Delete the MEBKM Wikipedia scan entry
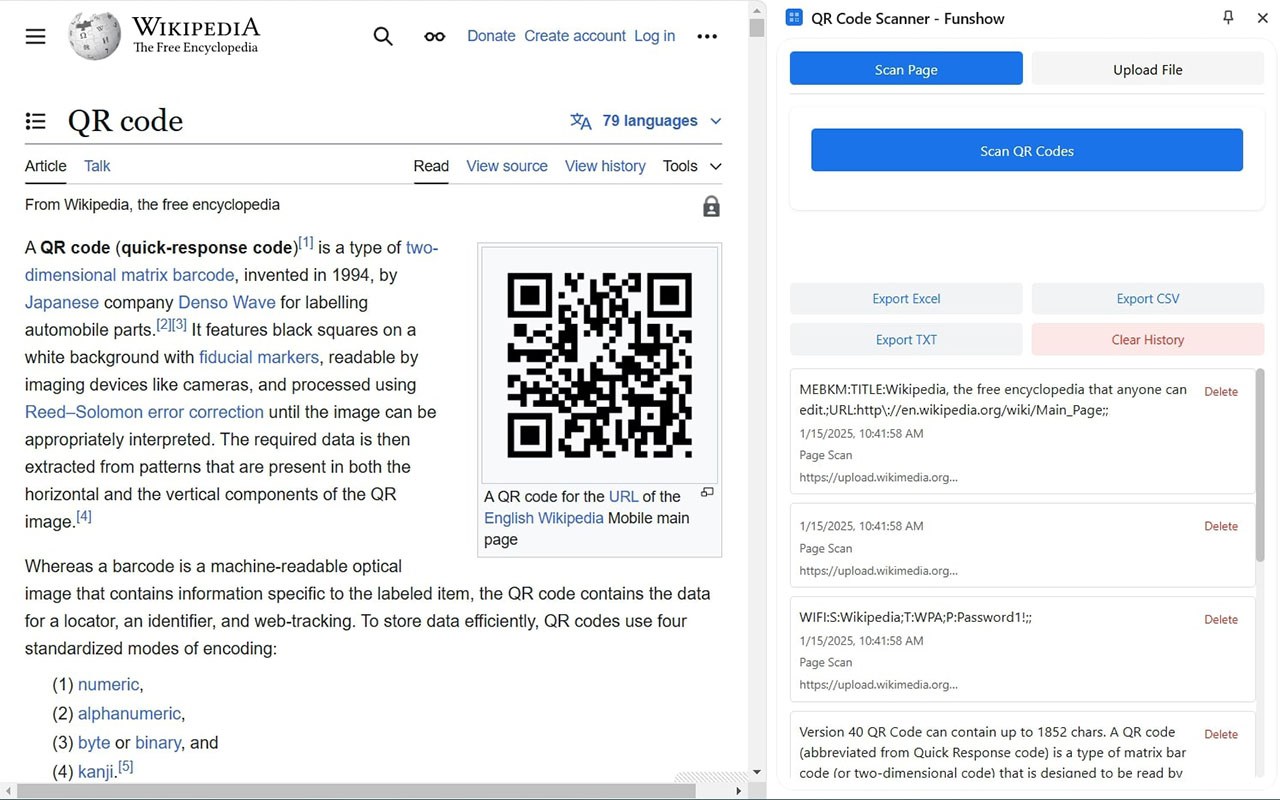 click(1221, 391)
